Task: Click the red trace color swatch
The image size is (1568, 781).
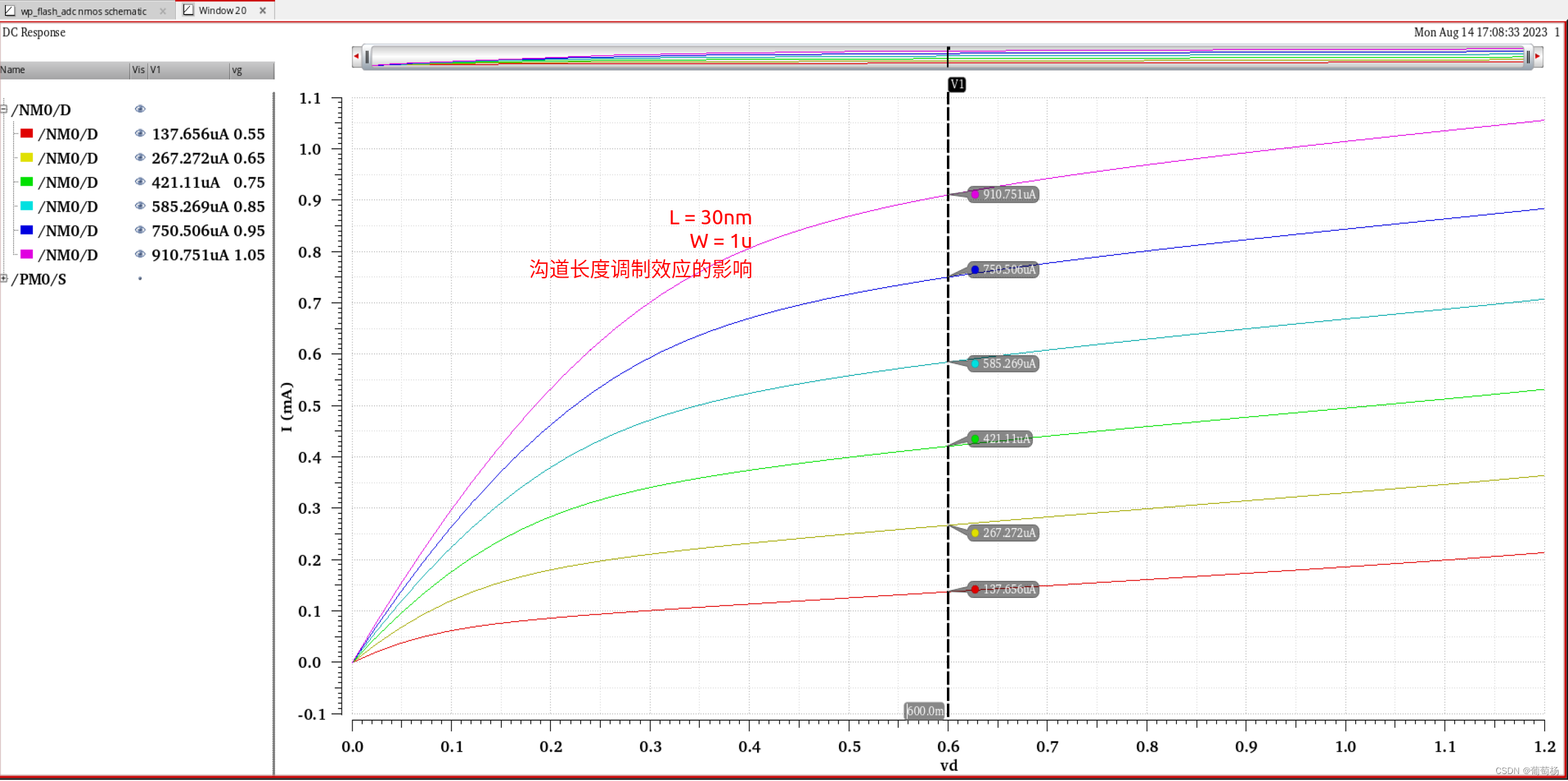Action: [x=27, y=133]
